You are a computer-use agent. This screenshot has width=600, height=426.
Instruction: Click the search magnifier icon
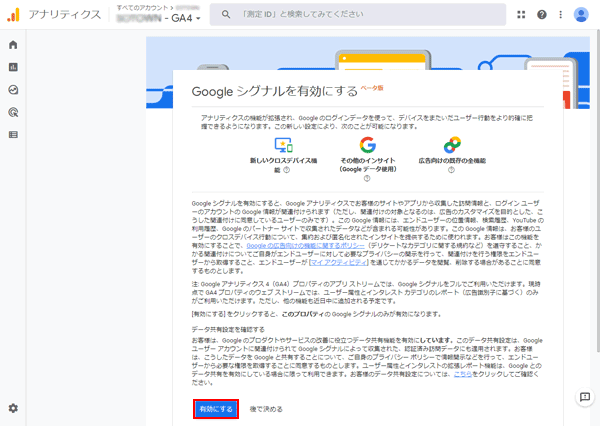tap(226, 15)
